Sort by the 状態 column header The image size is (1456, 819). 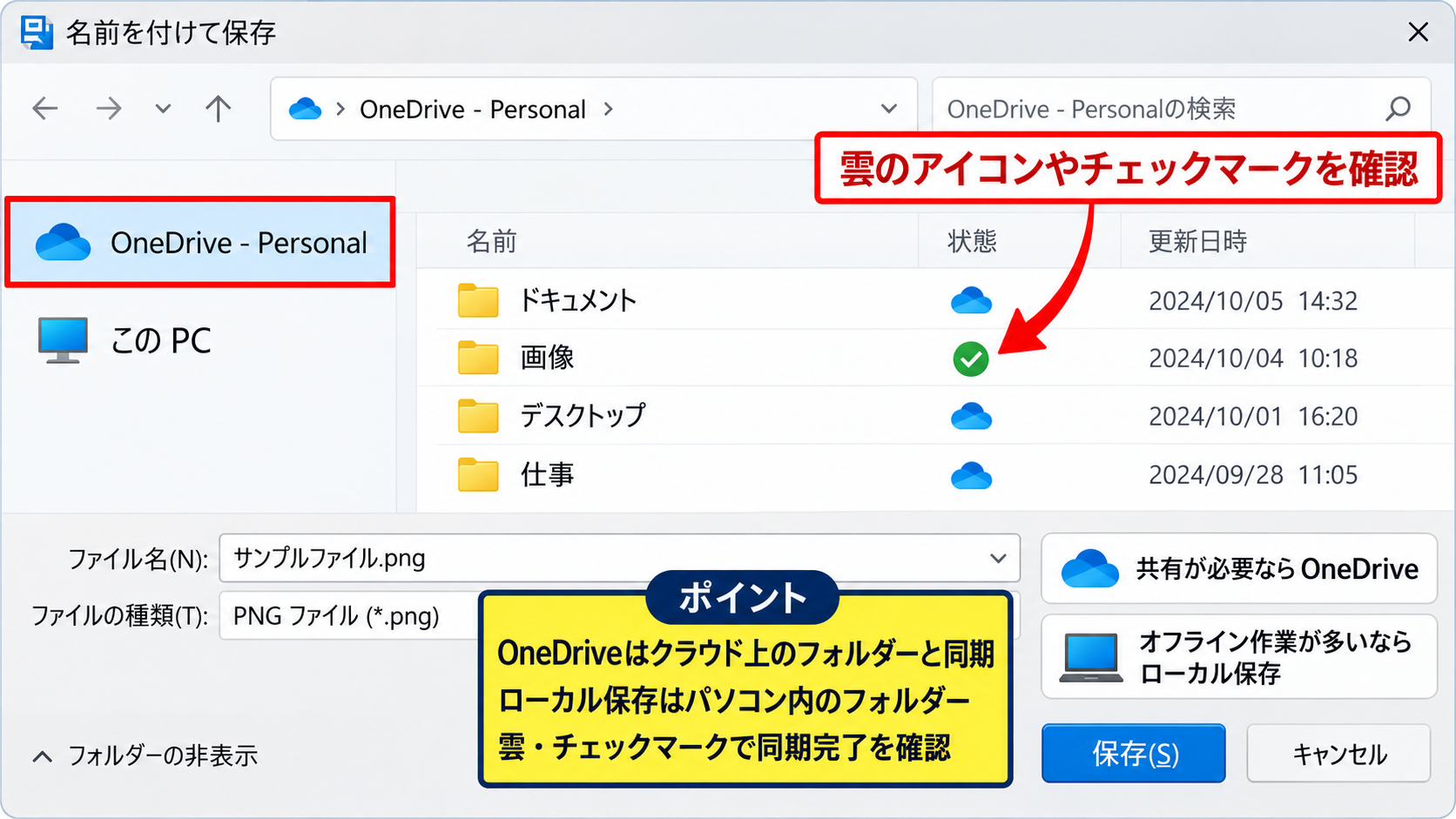pos(972,241)
